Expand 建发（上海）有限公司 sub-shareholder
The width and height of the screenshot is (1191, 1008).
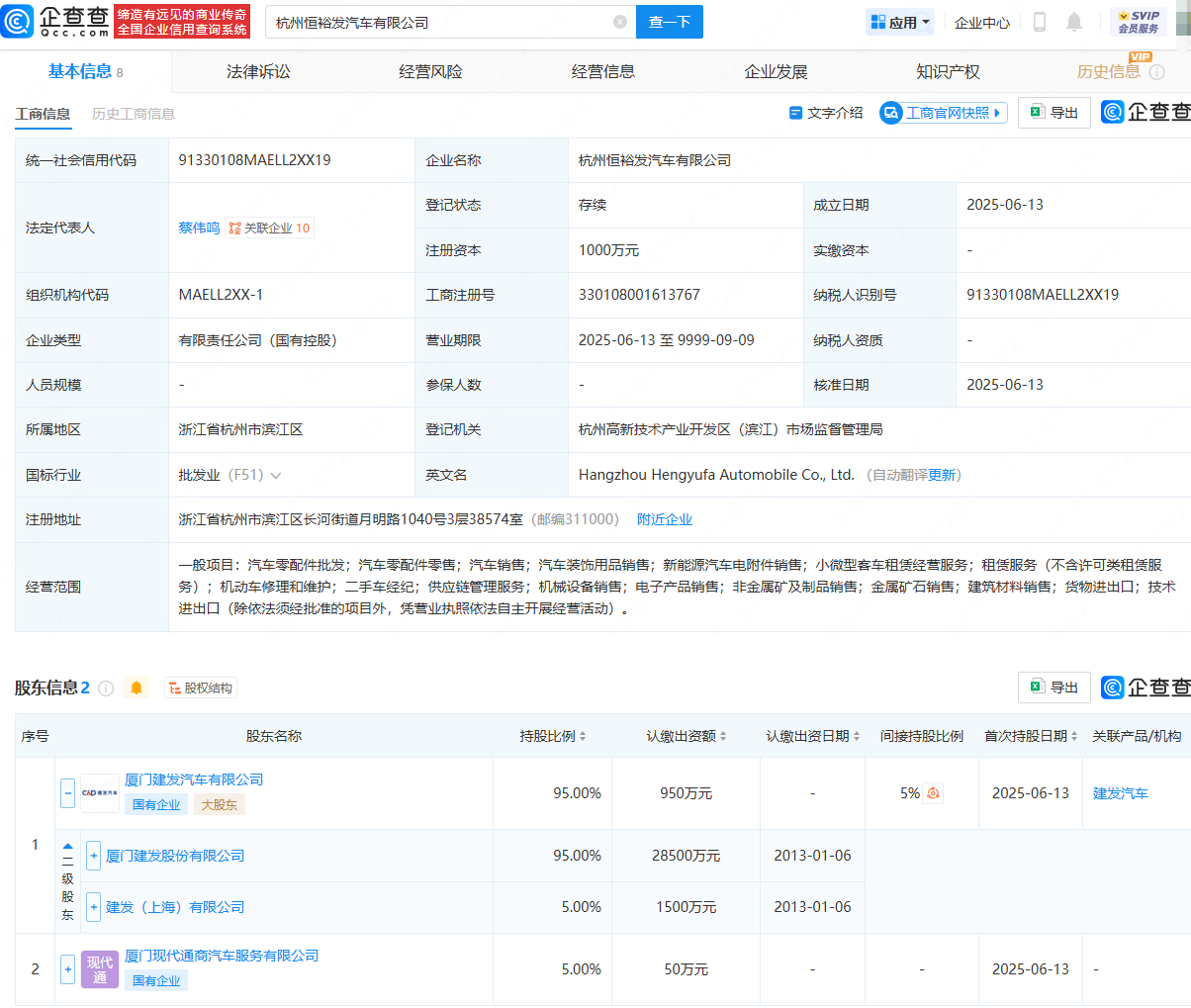(x=93, y=907)
